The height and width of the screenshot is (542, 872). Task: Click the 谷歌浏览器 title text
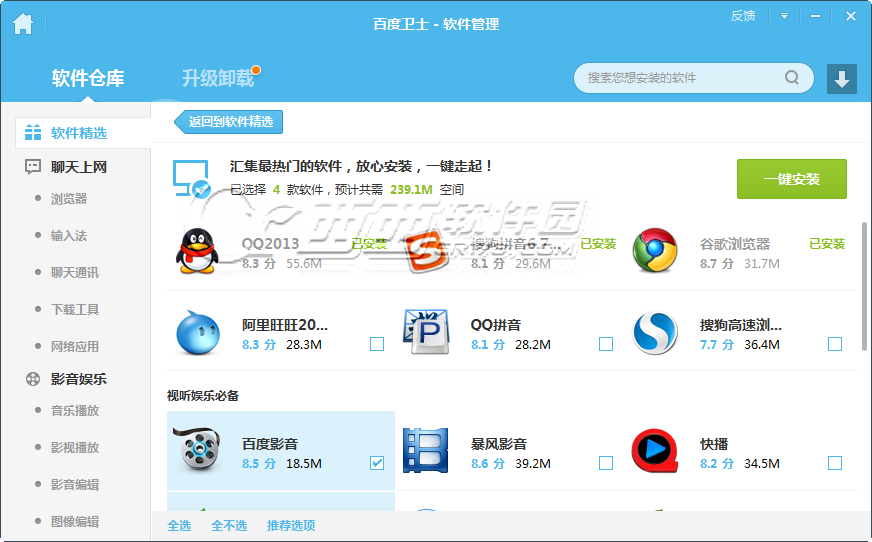(735, 244)
